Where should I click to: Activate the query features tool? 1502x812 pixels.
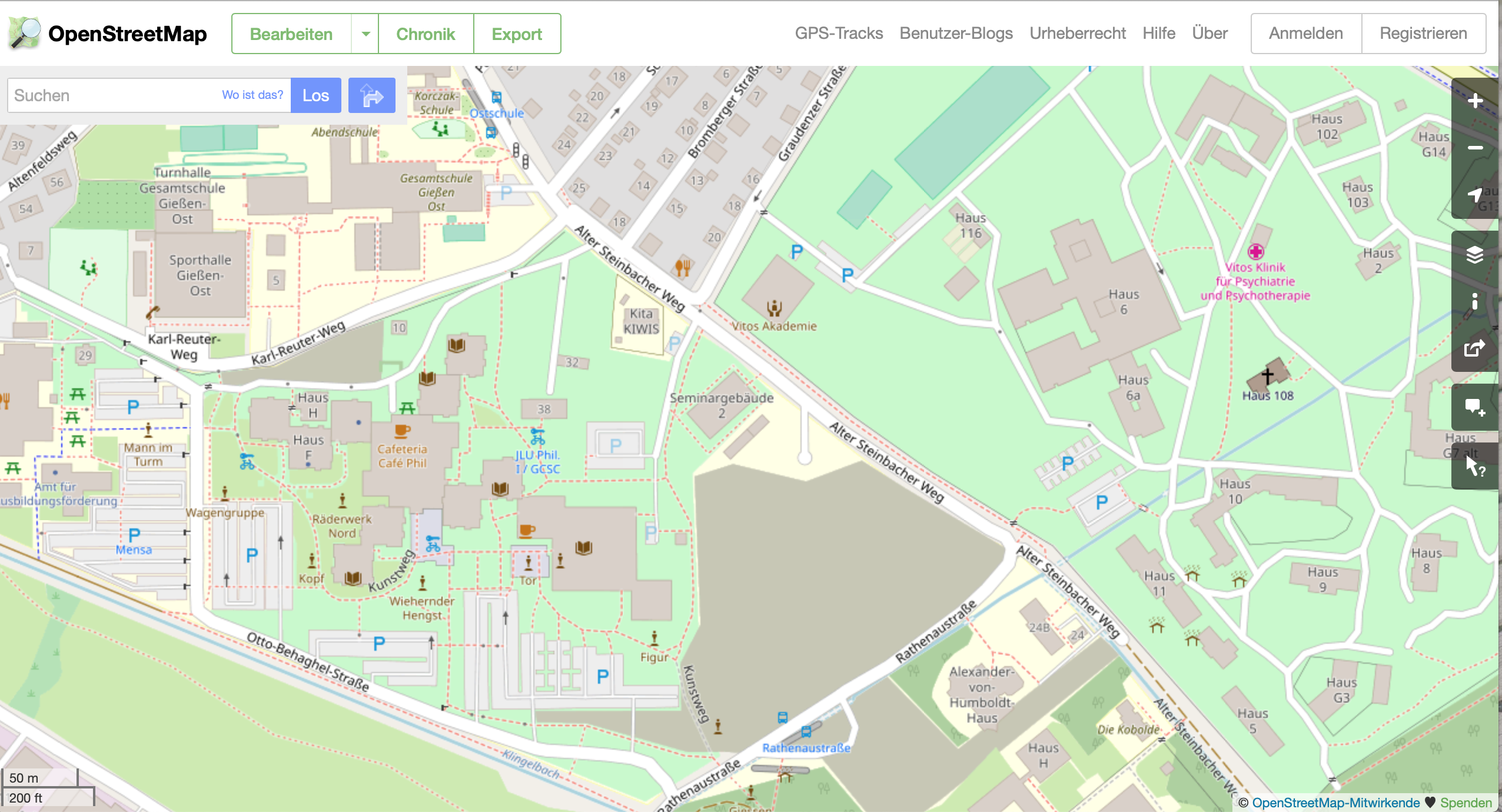1475,467
